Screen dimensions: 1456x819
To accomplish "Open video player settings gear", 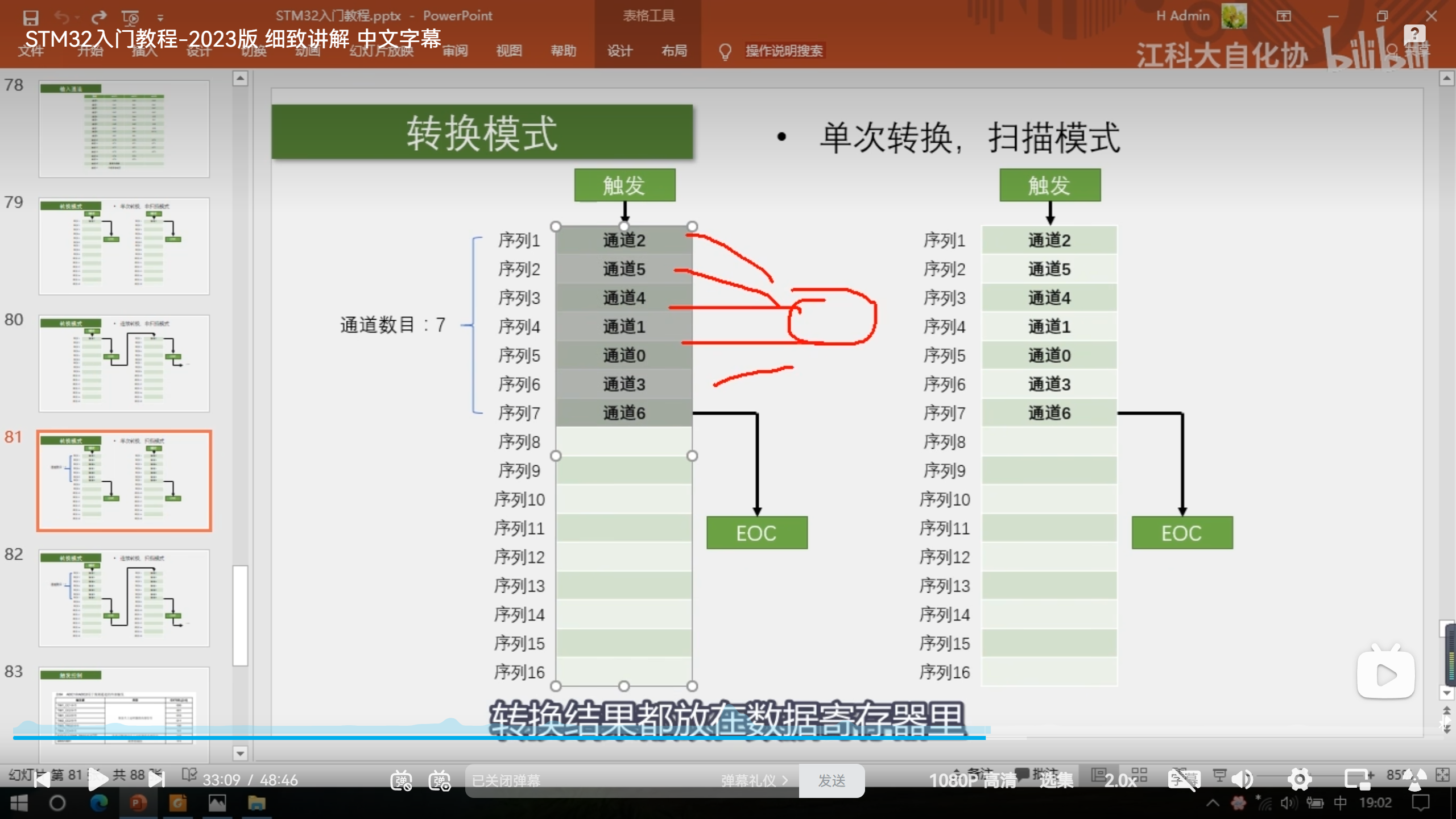I will [1300, 779].
